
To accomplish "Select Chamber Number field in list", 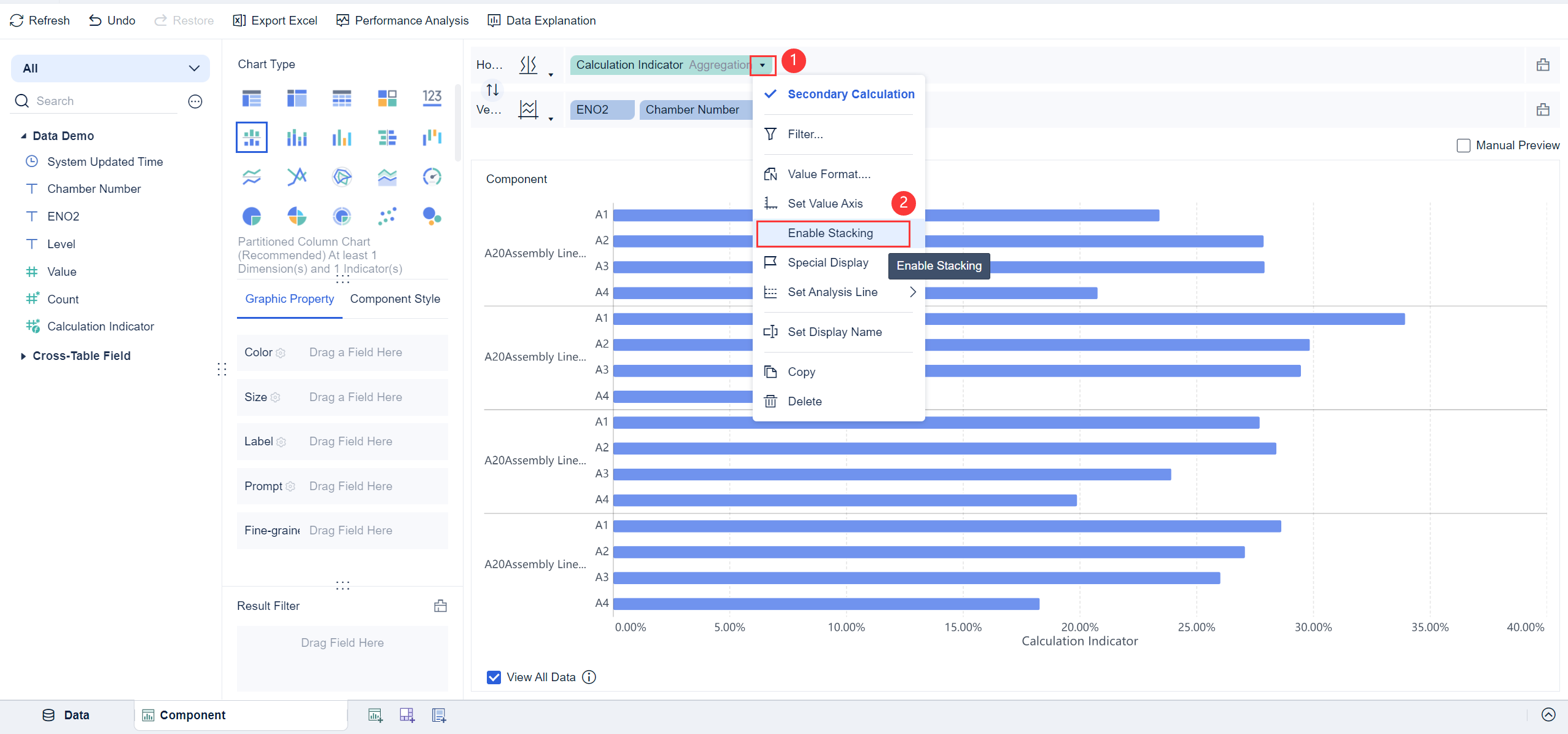I will tap(94, 189).
